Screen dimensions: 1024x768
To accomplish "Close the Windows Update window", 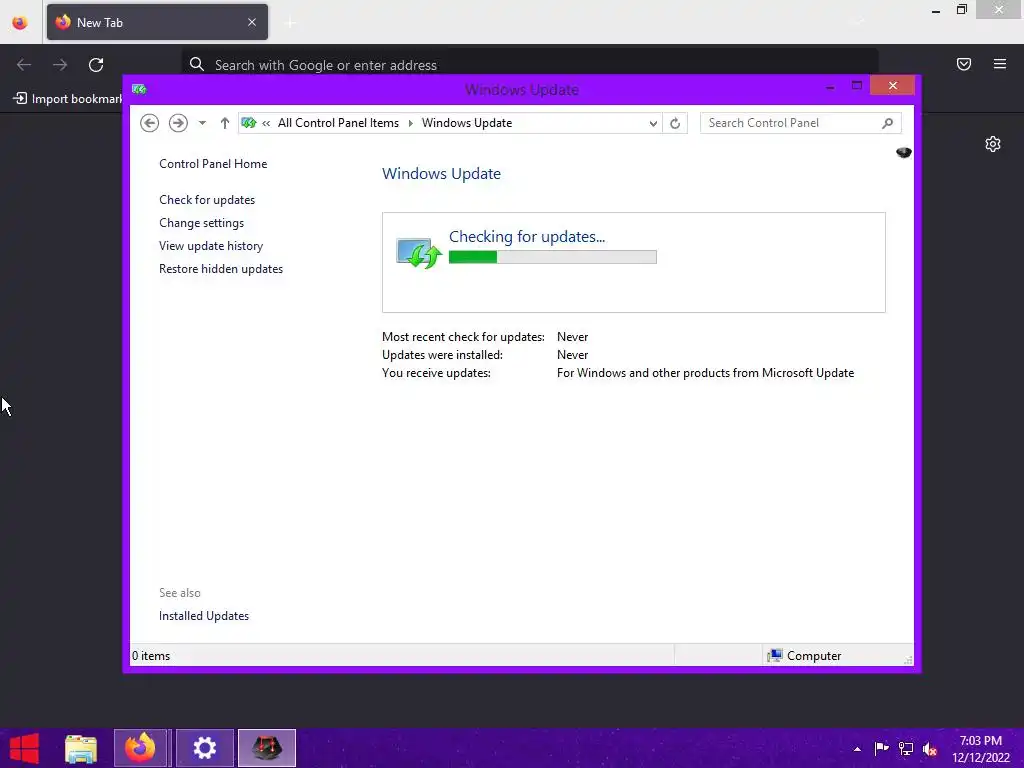I will 892,86.
